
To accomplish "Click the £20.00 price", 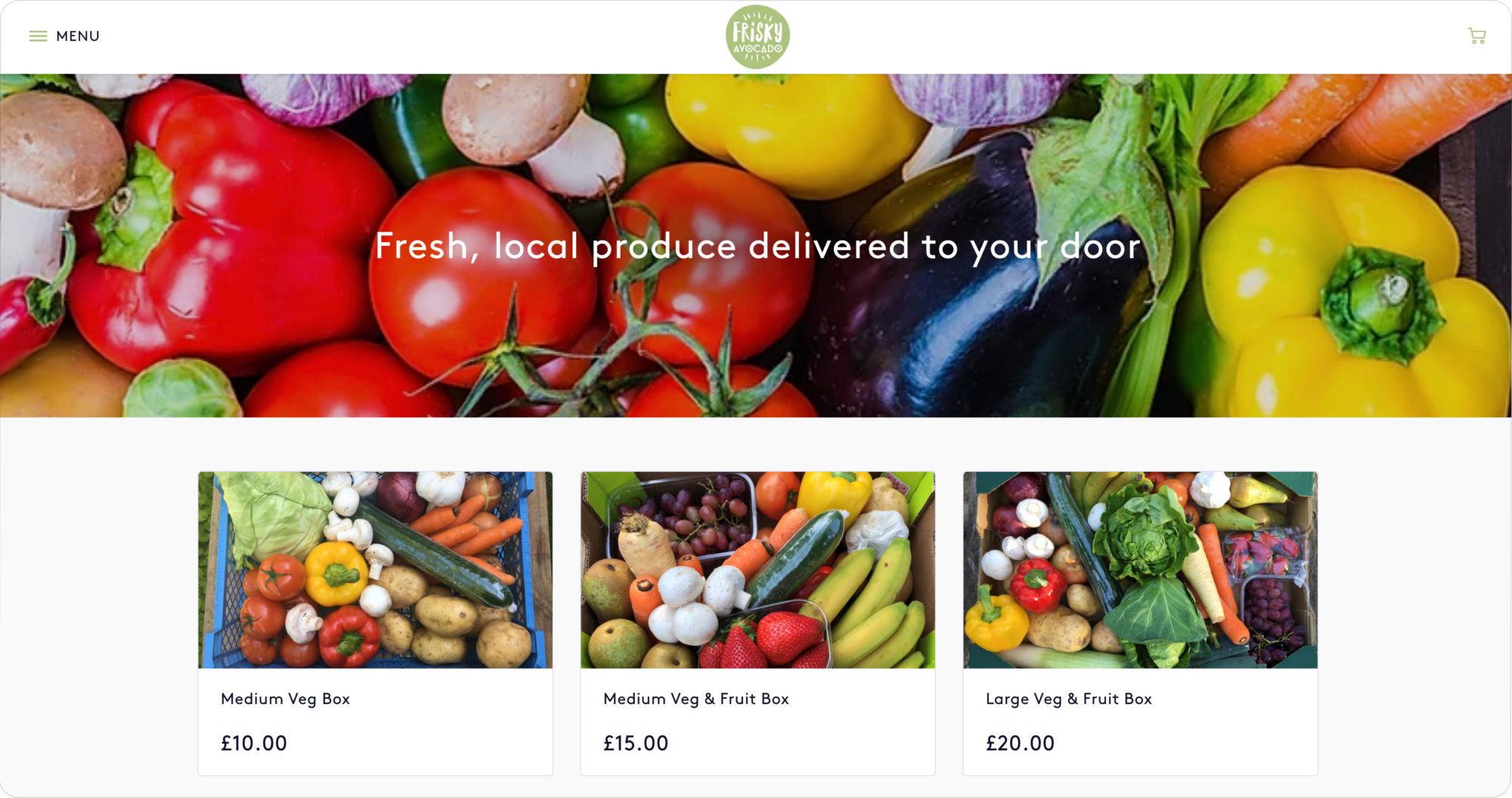I will [x=1020, y=744].
